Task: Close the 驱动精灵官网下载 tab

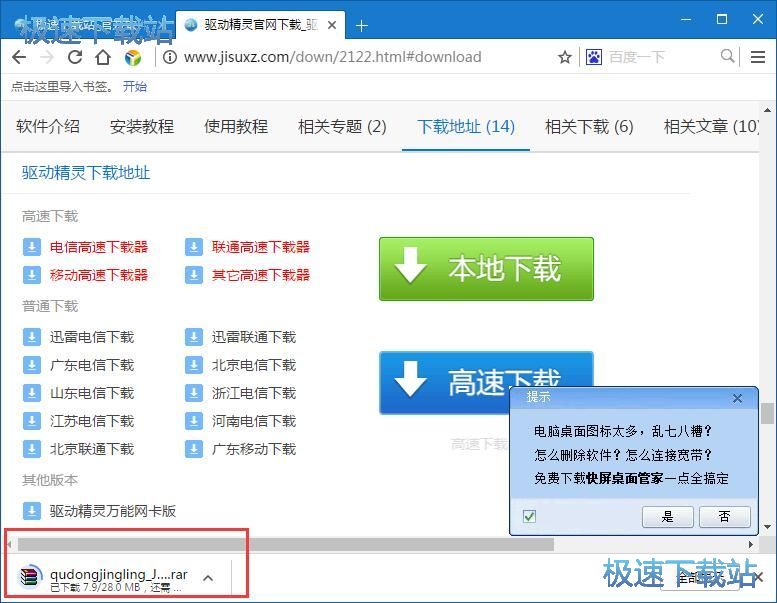Action: pyautogui.click(x=332, y=25)
